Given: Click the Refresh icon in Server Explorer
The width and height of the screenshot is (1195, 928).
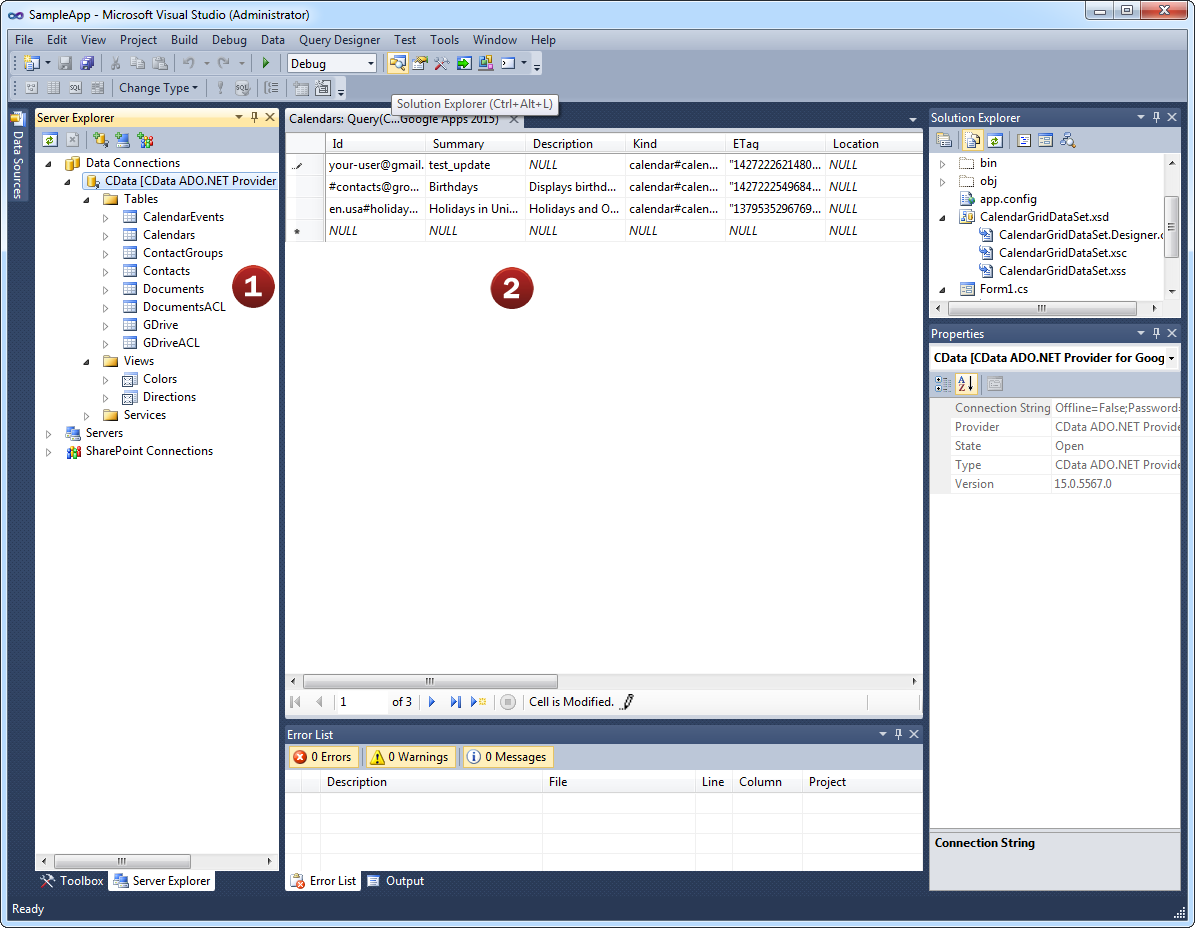Looking at the screenshot, I should tap(50, 140).
